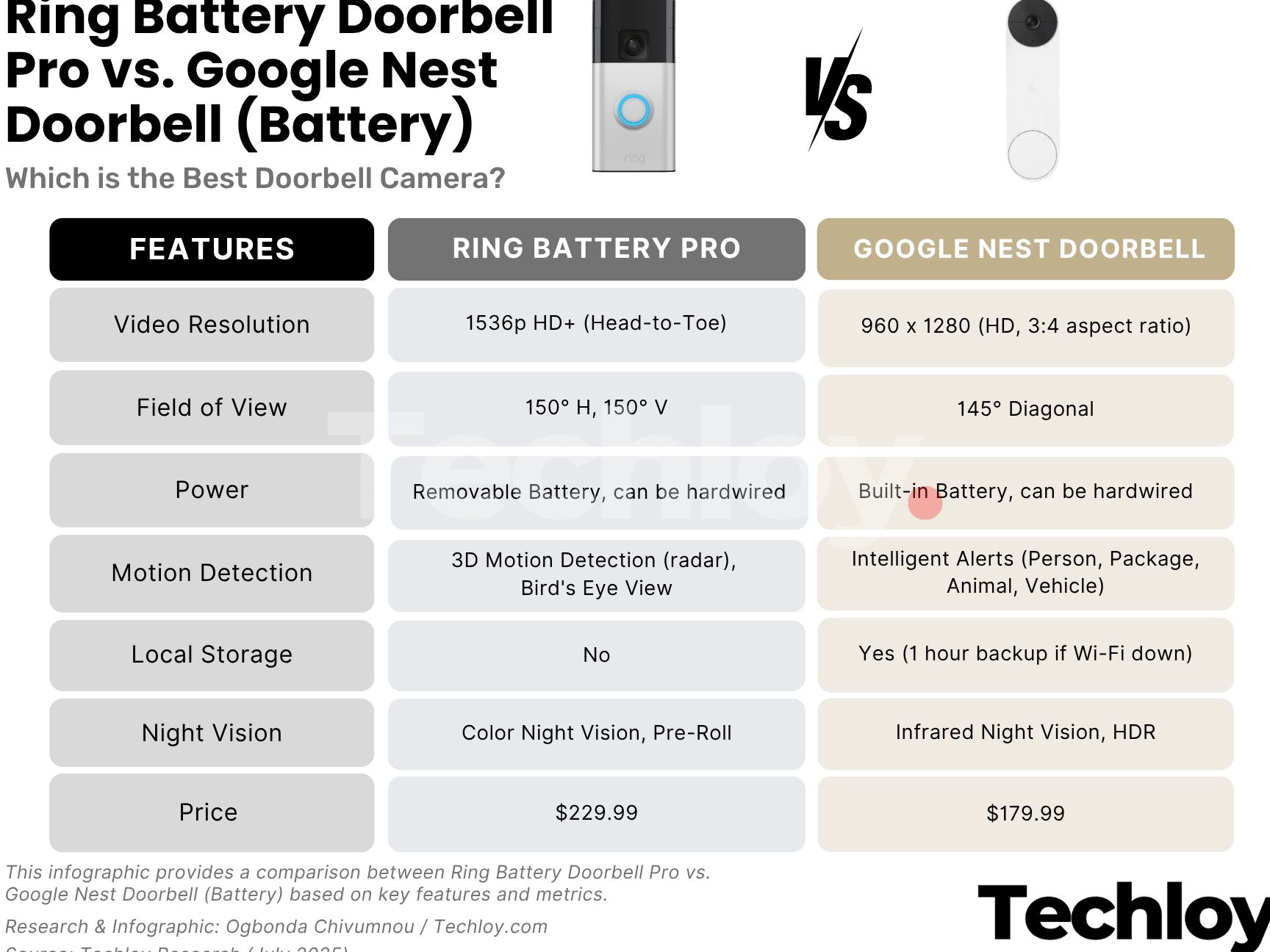Image resolution: width=1270 pixels, height=952 pixels.
Task: Click the Techloy logo at bottom right
Action: (1122, 913)
